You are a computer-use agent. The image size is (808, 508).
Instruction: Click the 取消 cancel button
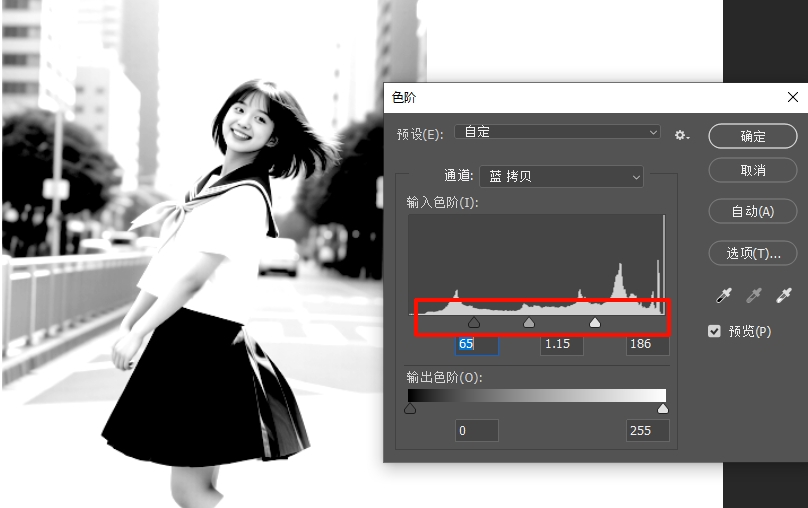(753, 170)
